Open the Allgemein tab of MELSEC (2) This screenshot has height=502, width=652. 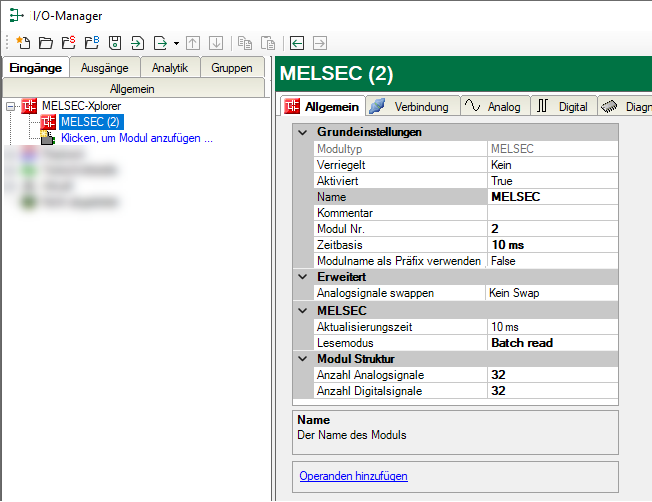pyautogui.click(x=322, y=106)
